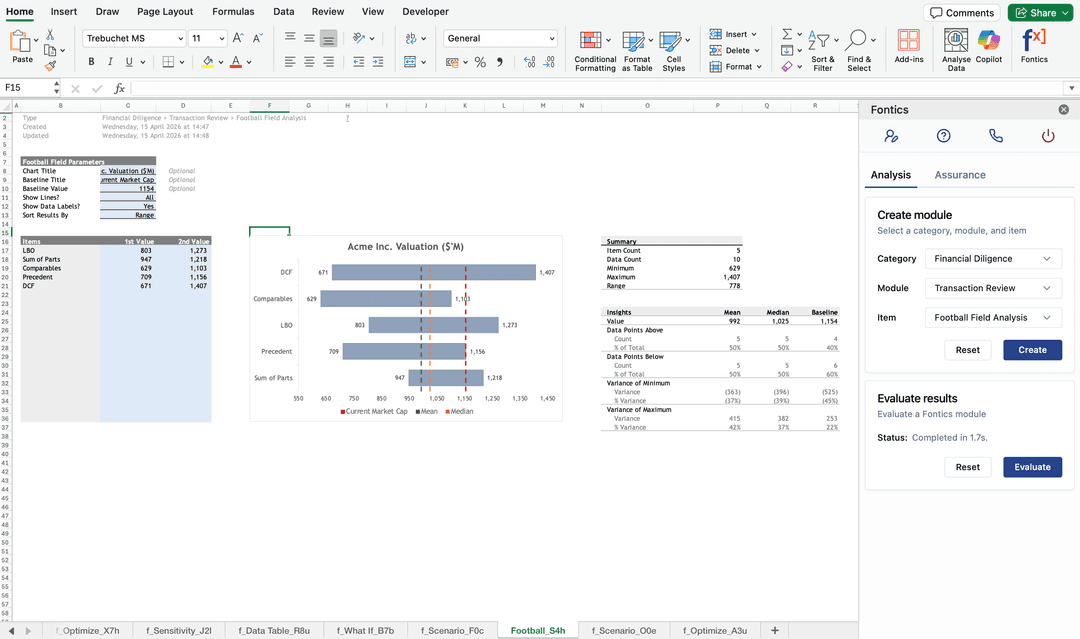Click the Clear eraser icon

click(x=787, y=67)
